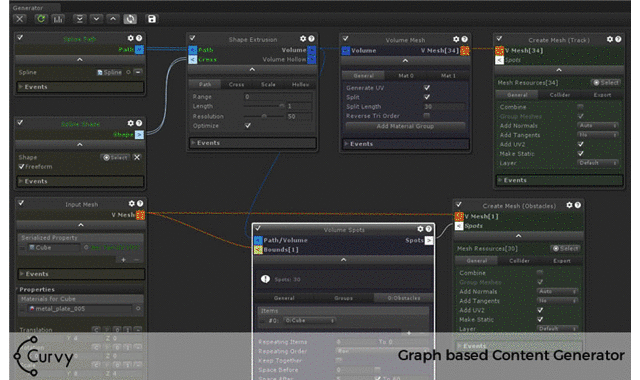Toggle the Shape Extrusion module enabled checkbox
Image resolution: width=640 pixels, height=380 pixels.
point(192,38)
